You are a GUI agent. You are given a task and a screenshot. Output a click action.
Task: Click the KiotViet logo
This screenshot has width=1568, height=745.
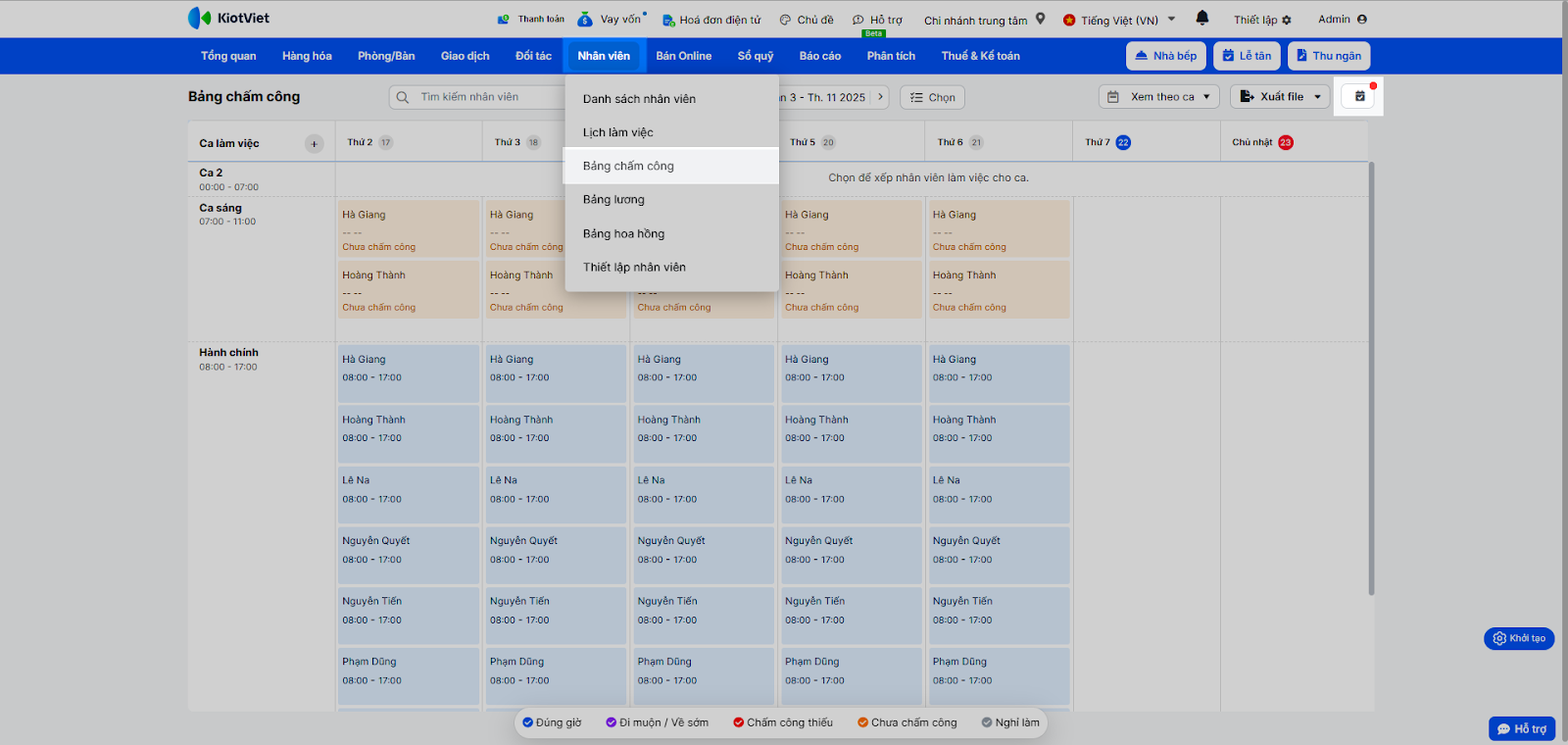pyautogui.click(x=228, y=18)
